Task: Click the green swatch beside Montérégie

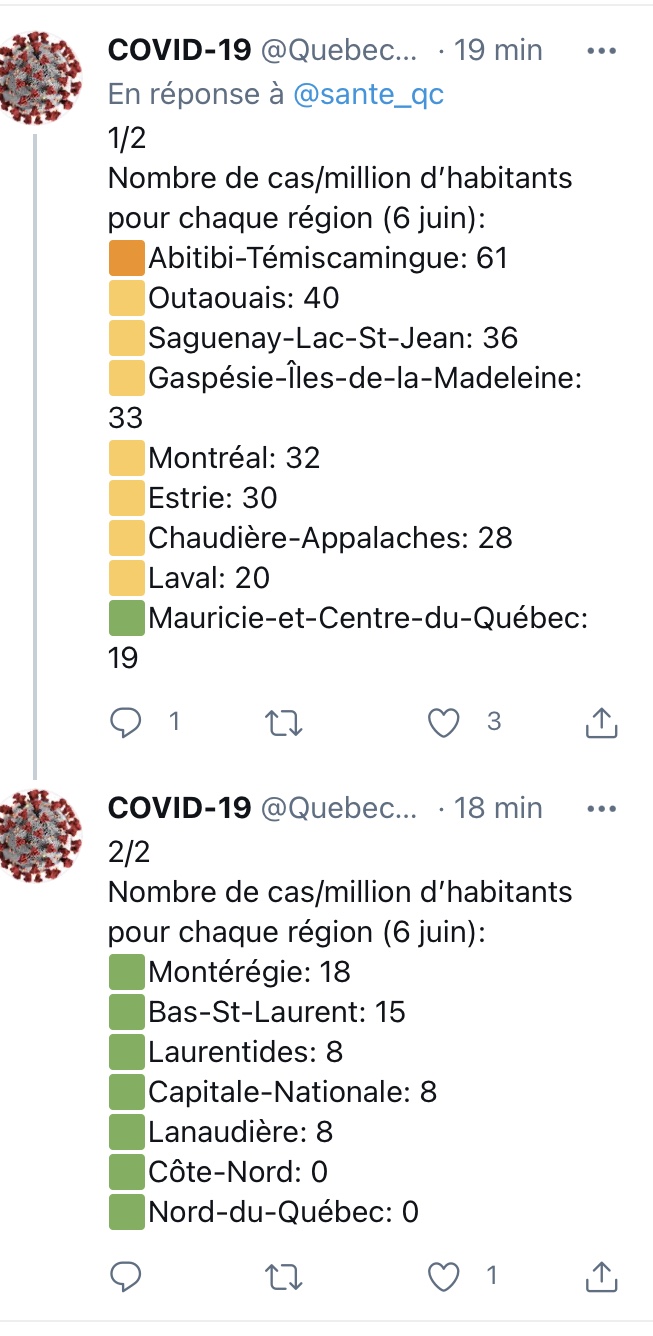Action: 125,971
